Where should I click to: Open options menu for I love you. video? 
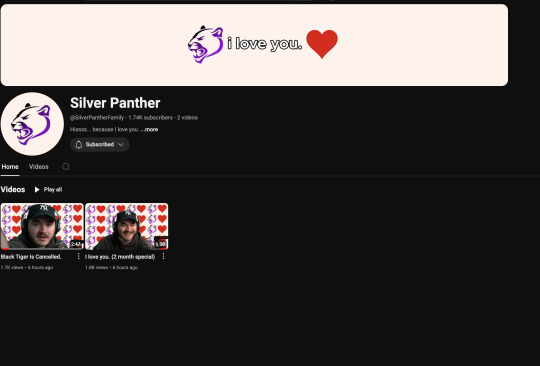pyautogui.click(x=163, y=256)
